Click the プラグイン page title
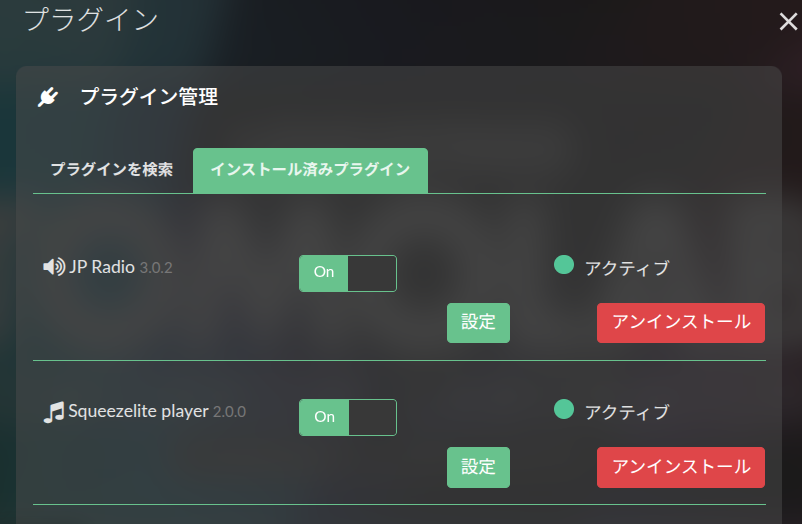Viewport: 802px width, 524px height. 91,19
